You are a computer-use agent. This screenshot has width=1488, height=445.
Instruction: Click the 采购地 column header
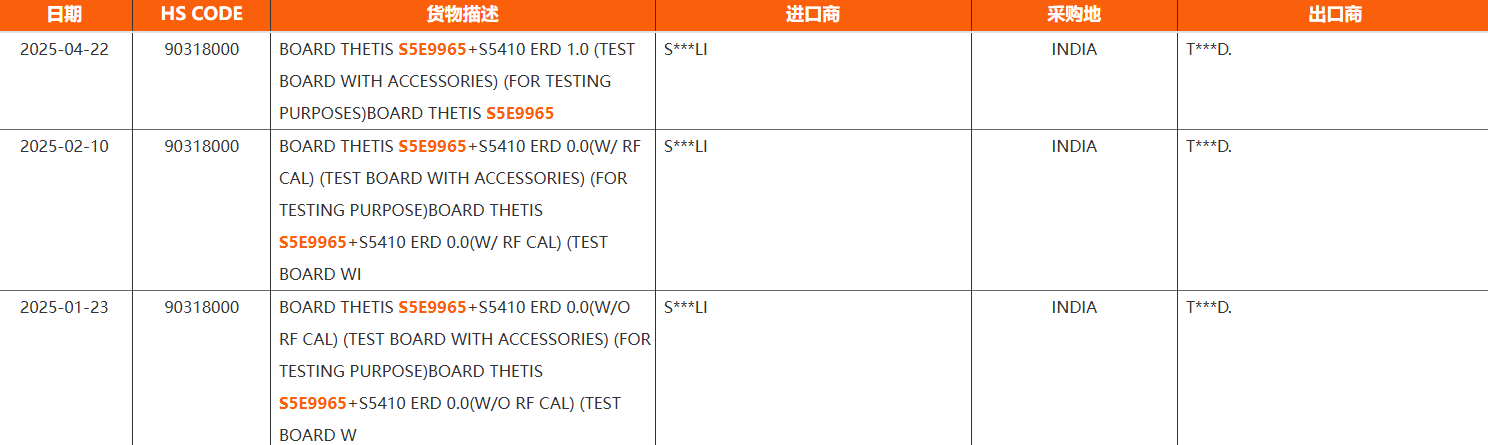1073,15
